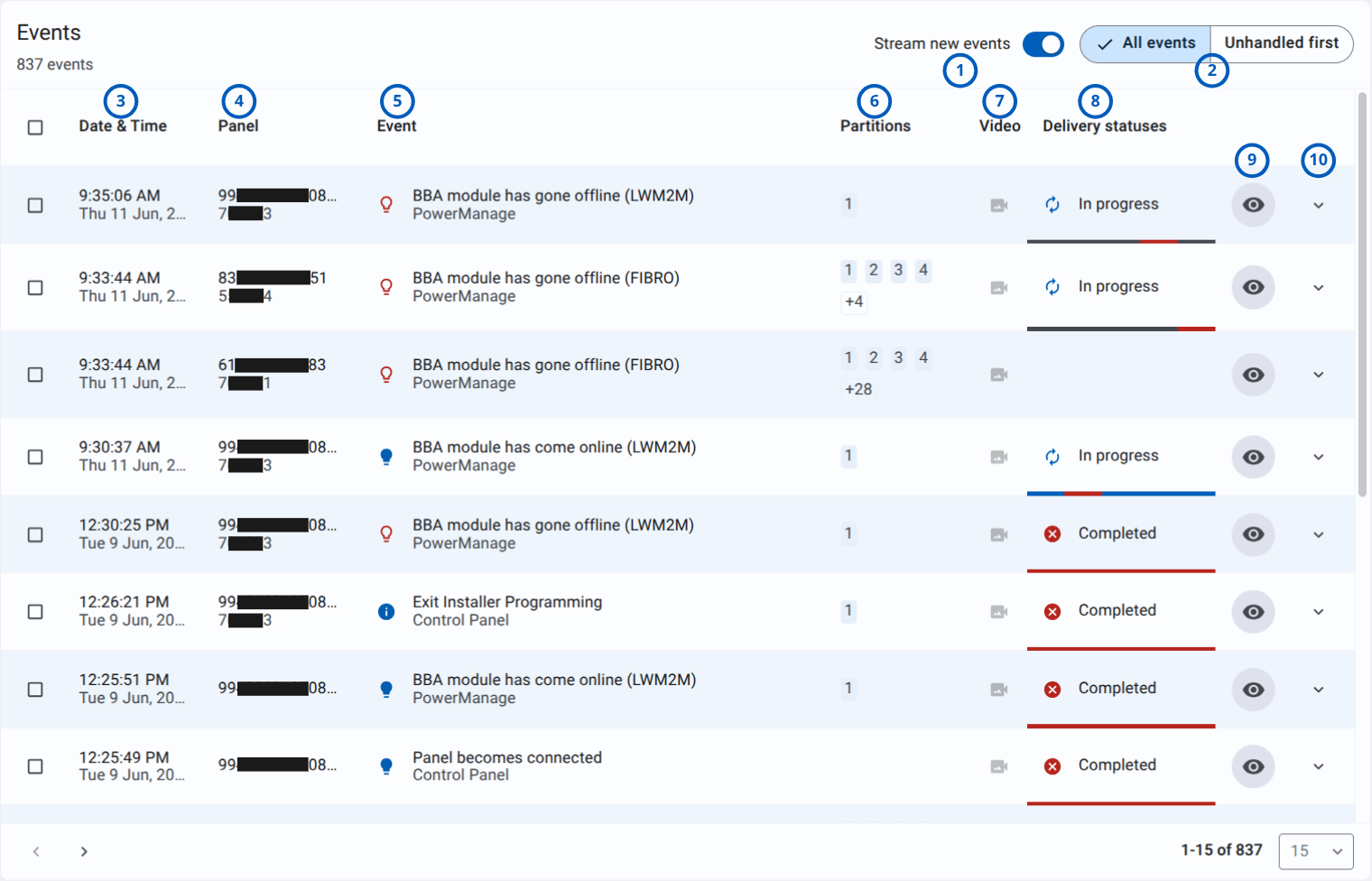Expand the Exit Installer Programming row

pyautogui.click(x=1319, y=612)
